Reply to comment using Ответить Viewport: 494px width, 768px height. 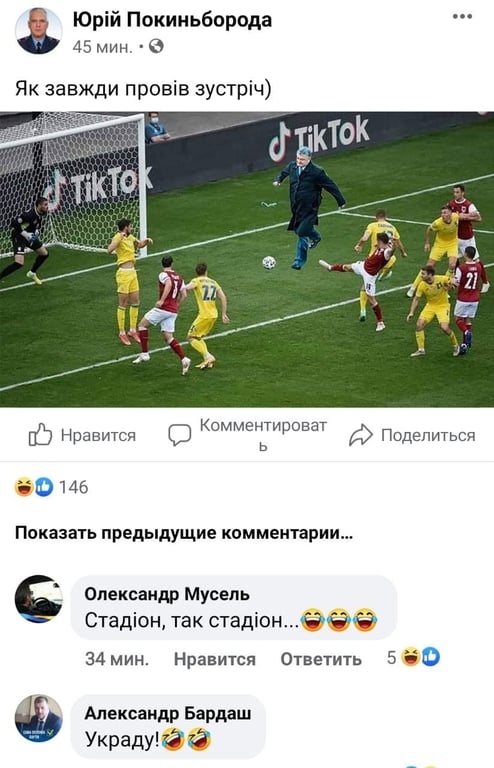click(321, 659)
